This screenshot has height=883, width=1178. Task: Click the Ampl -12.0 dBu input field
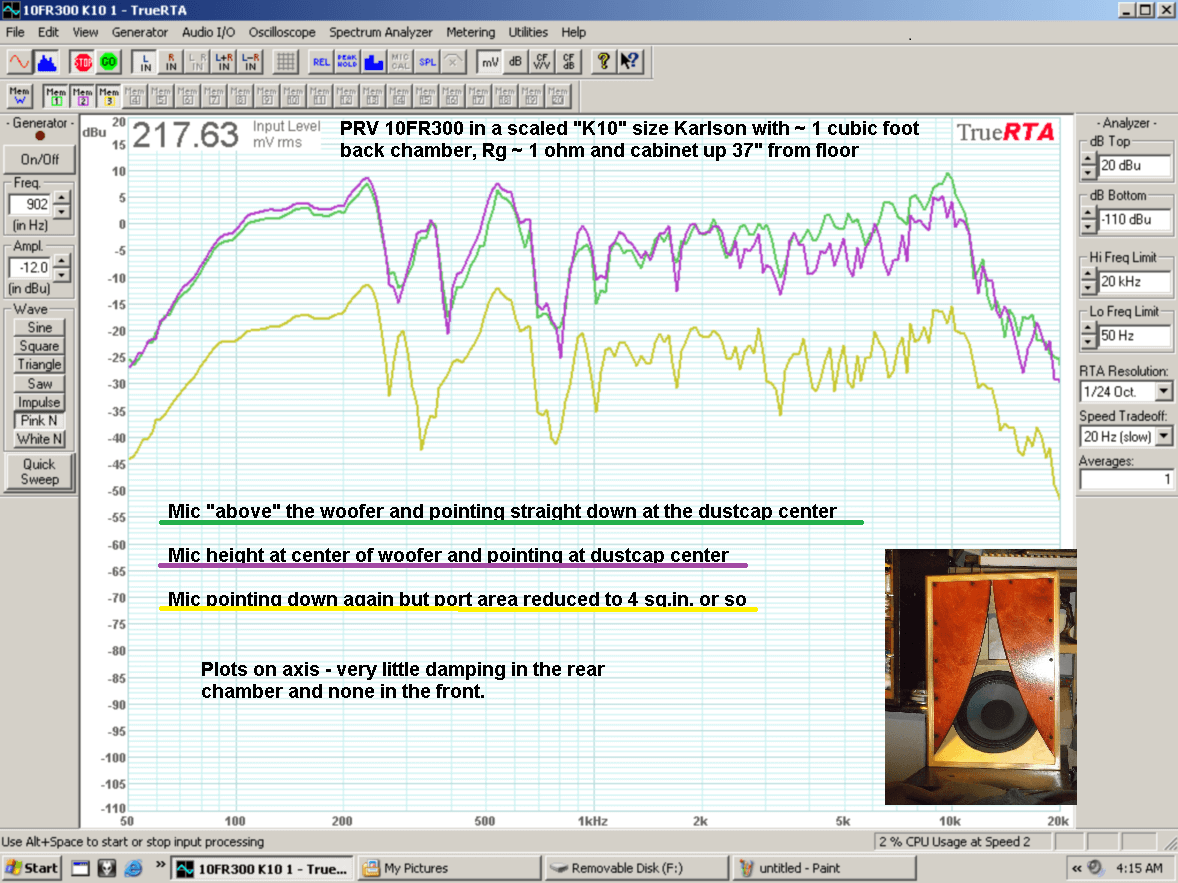[30, 268]
